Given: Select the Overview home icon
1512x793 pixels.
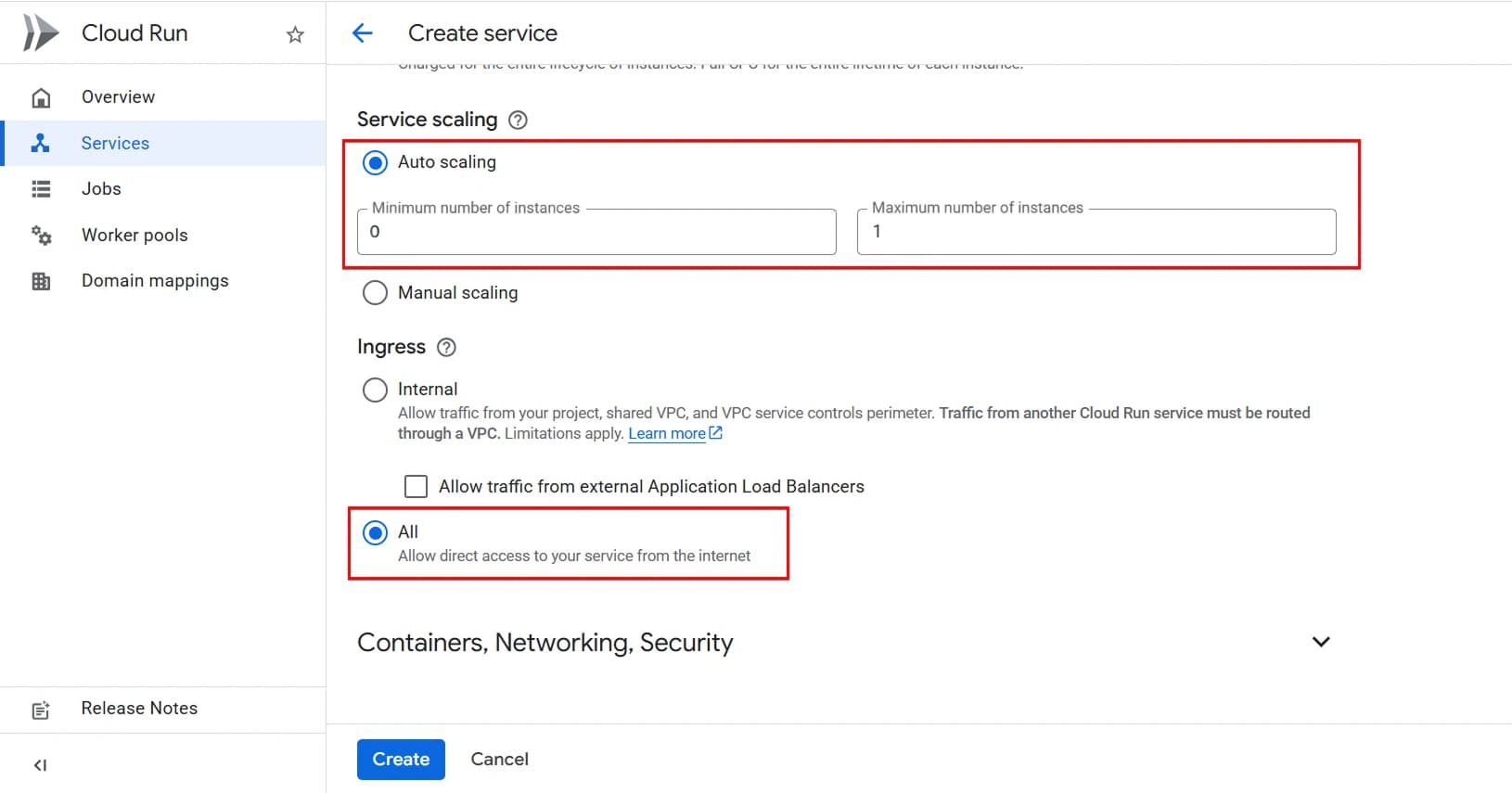Looking at the screenshot, I should 41,96.
